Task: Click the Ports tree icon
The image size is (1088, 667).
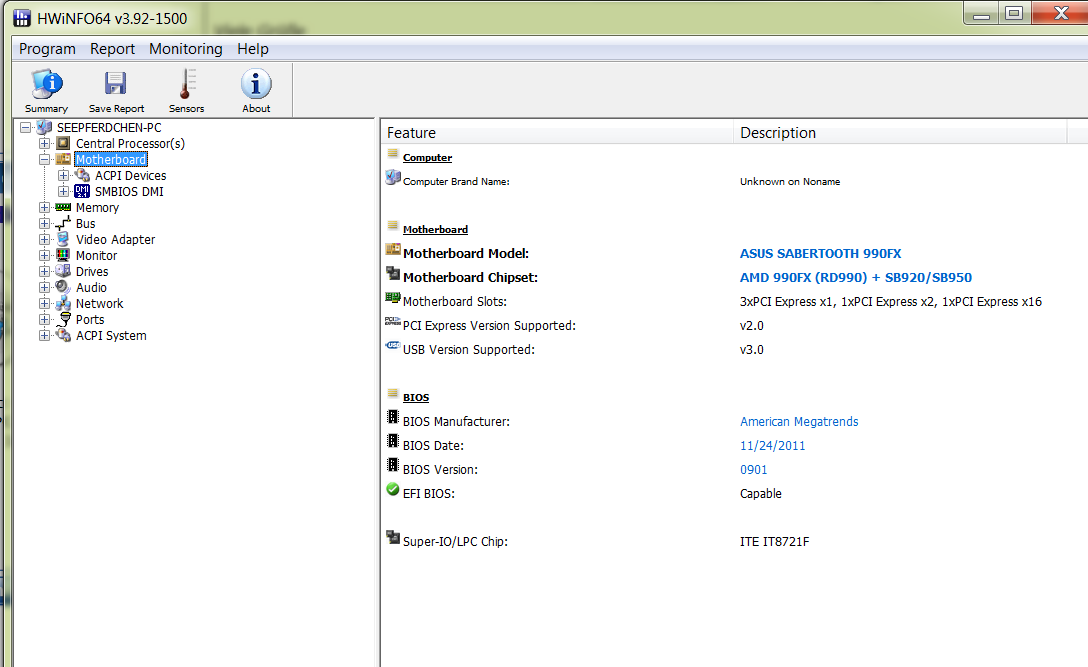Action: click(64, 319)
